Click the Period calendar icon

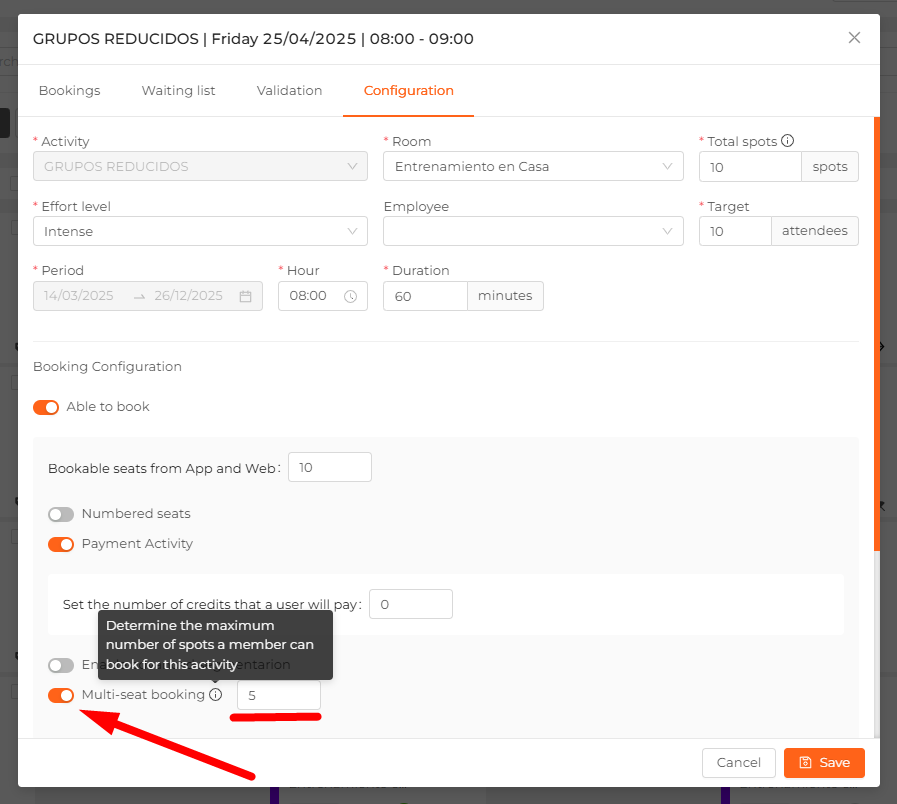[245, 296]
